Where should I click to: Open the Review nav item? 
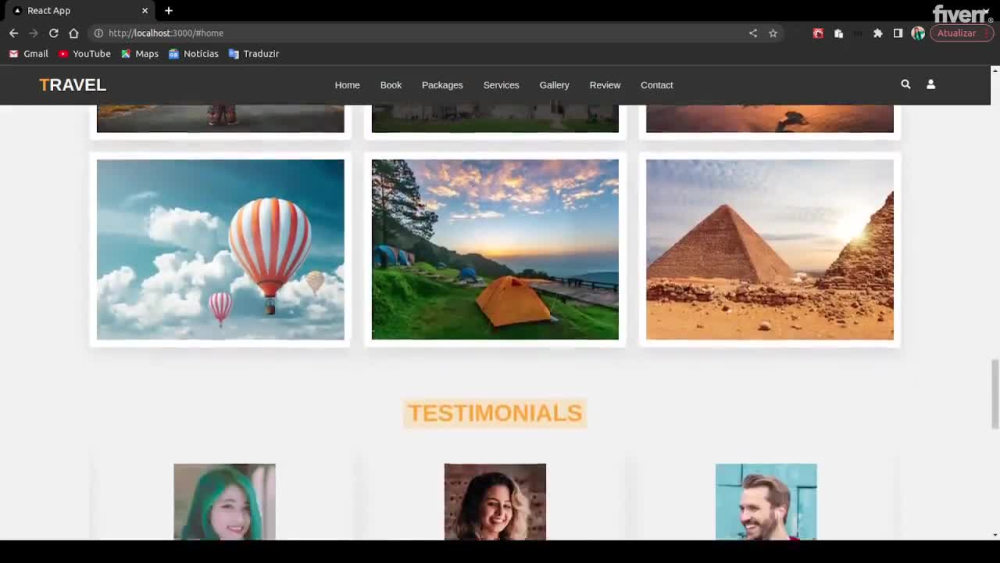[x=605, y=85]
